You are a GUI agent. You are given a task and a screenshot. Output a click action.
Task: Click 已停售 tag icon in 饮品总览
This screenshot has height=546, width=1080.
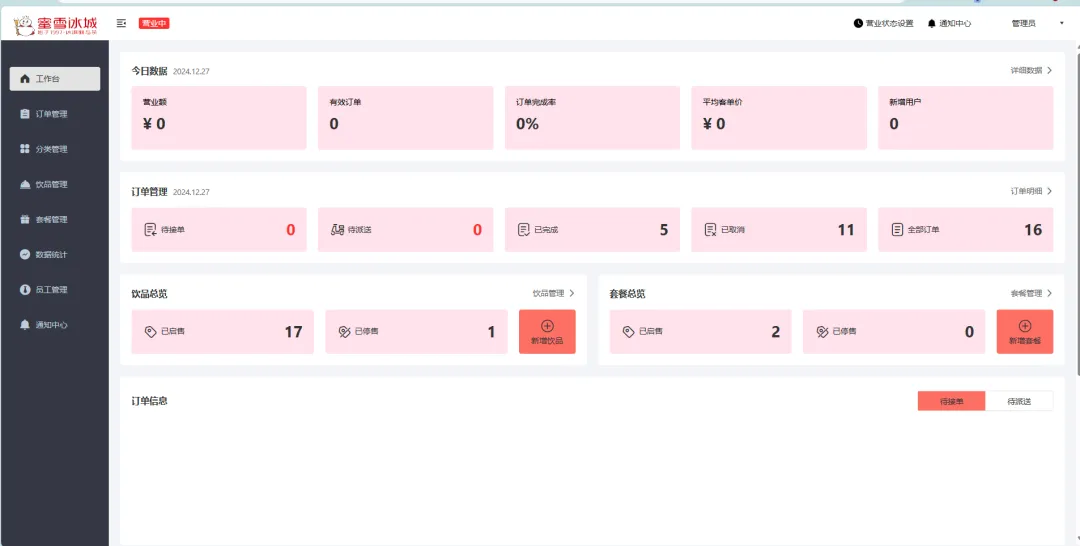click(x=344, y=332)
